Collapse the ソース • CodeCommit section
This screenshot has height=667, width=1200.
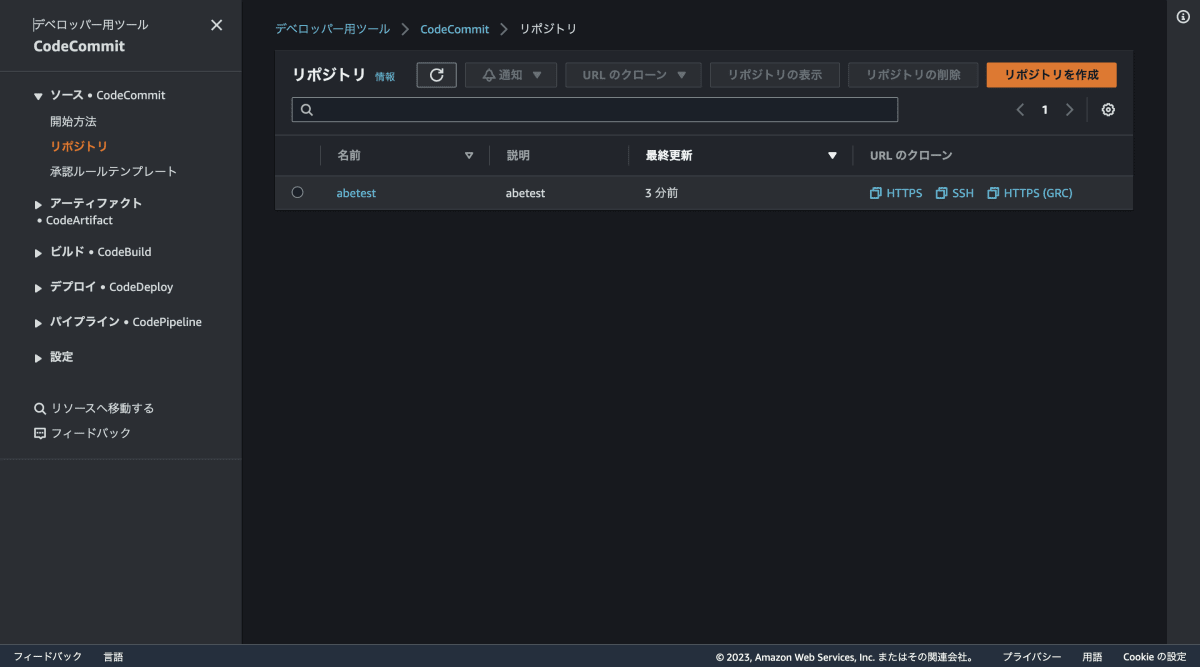[x=38, y=96]
